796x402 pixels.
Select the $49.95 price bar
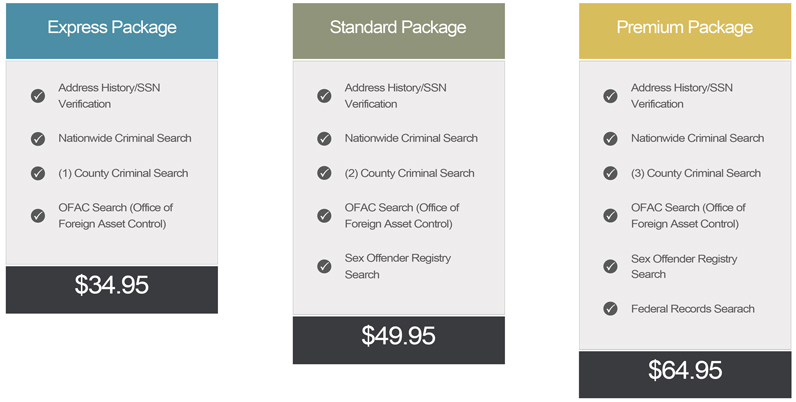tap(398, 337)
